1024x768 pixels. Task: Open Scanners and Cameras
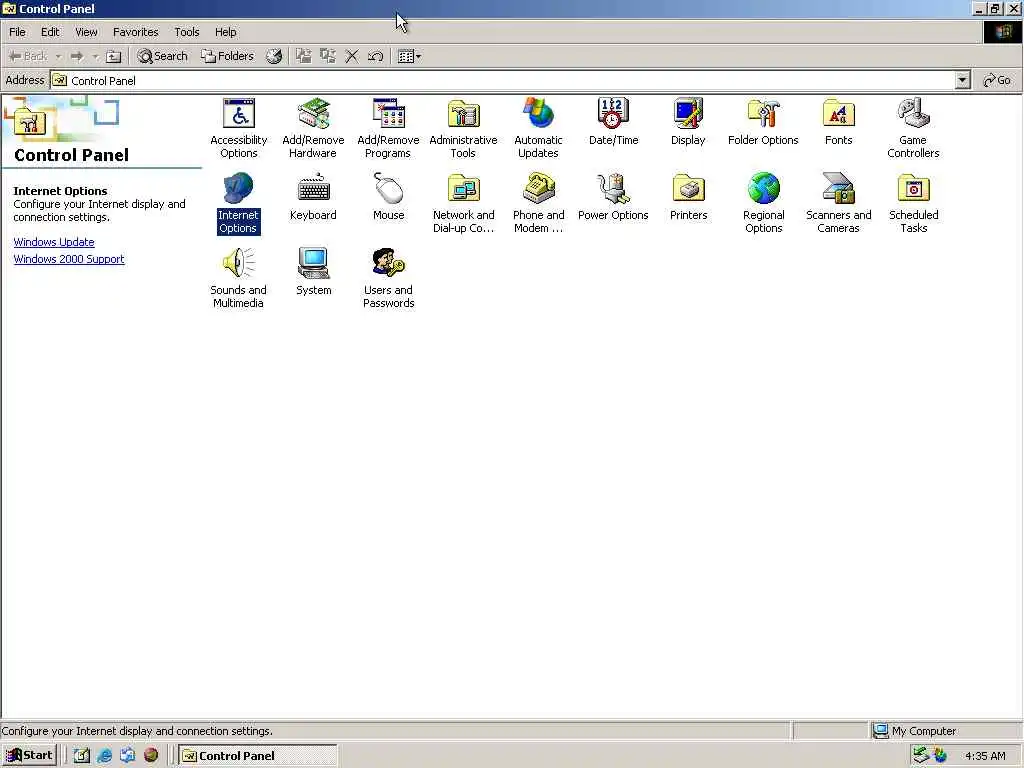(839, 203)
